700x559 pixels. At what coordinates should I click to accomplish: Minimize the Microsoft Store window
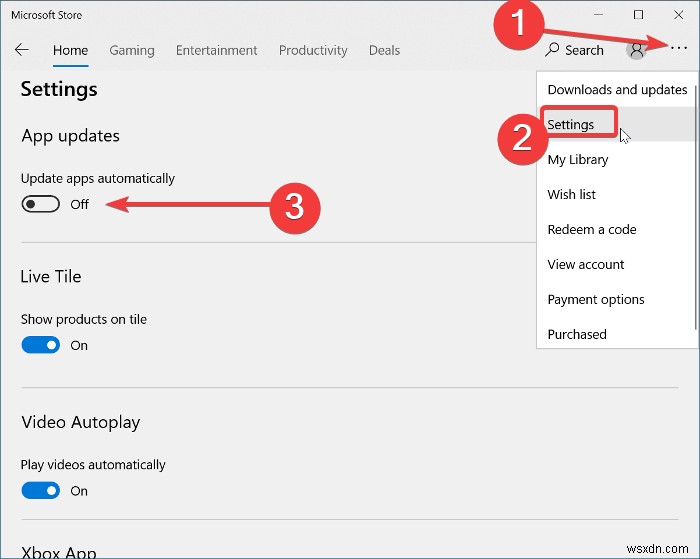pyautogui.click(x=598, y=15)
